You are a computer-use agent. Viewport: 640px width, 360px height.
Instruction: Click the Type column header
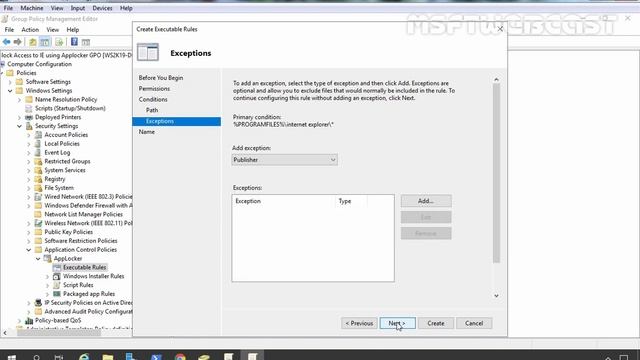tap(351, 201)
